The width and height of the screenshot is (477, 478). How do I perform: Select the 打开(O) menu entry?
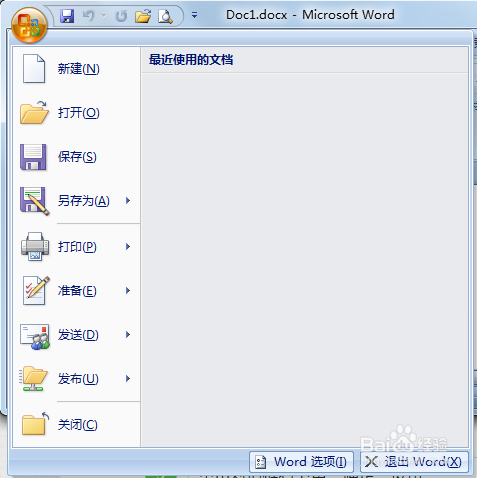tap(76, 113)
